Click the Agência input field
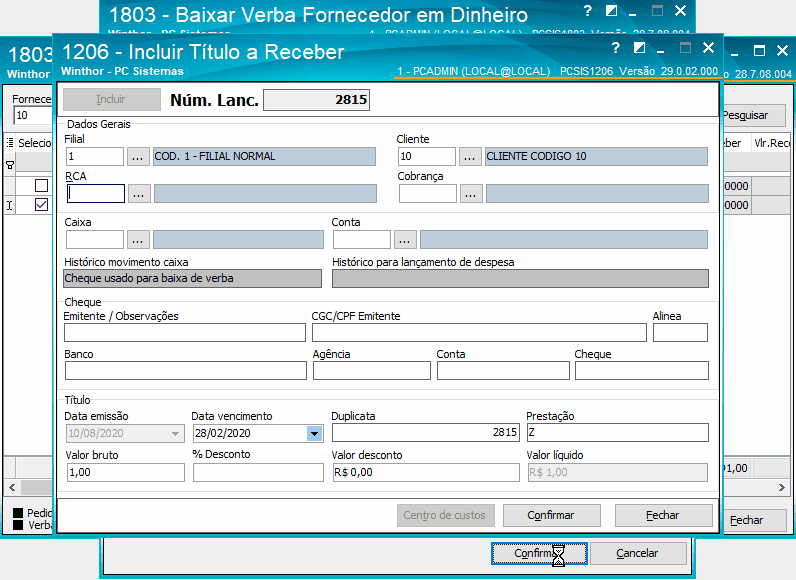Image resolution: width=796 pixels, height=580 pixels. (x=372, y=370)
